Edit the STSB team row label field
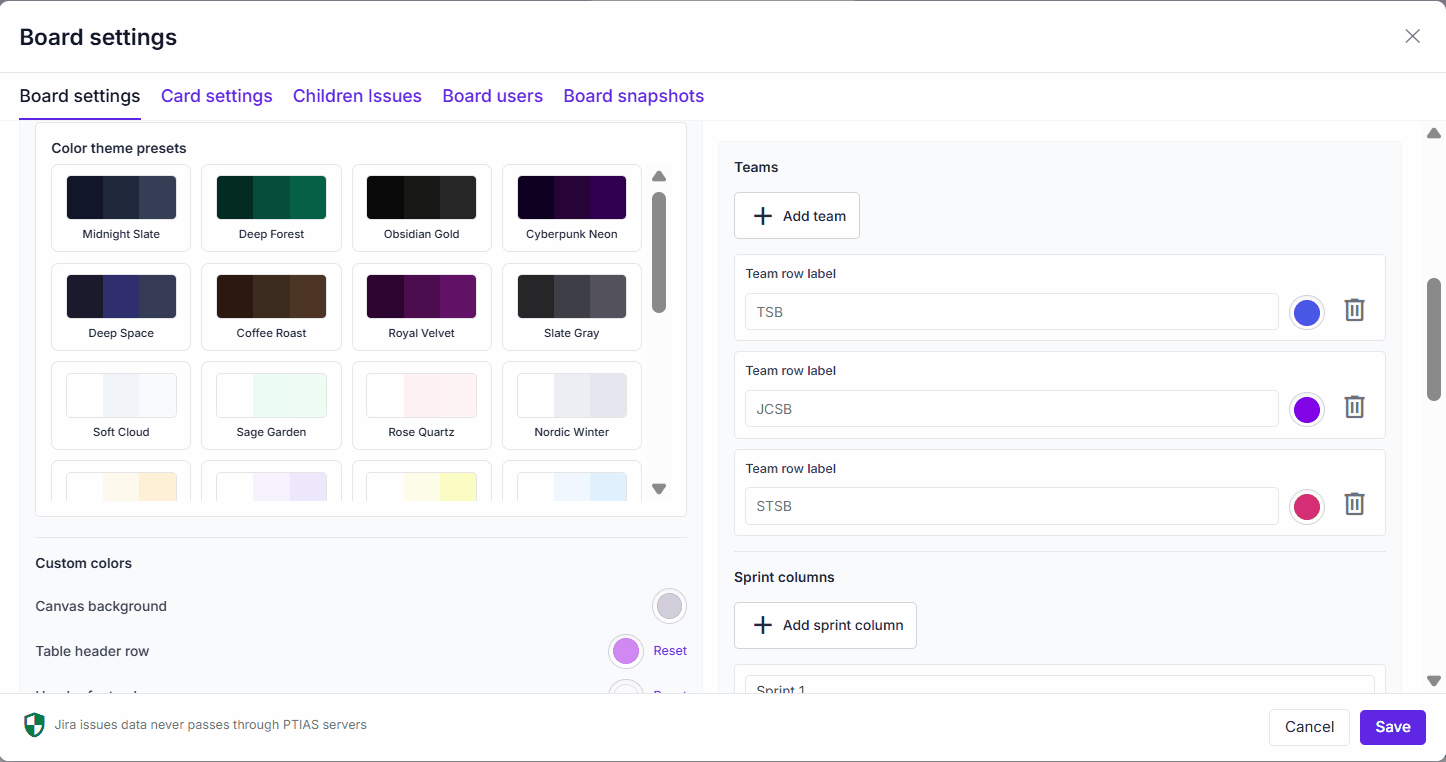Screen dimensions: 1446x762 point(1011,506)
